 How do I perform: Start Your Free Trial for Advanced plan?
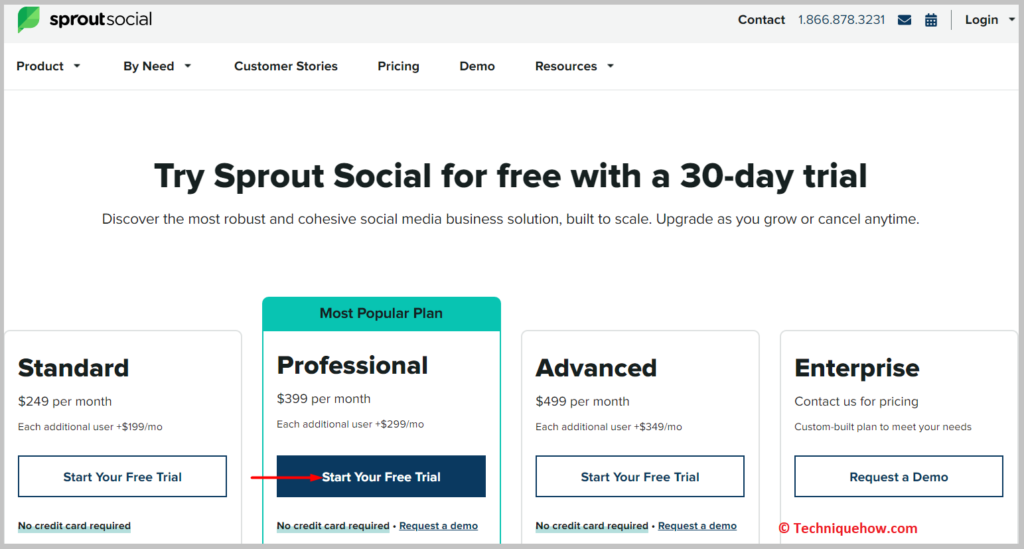640,477
